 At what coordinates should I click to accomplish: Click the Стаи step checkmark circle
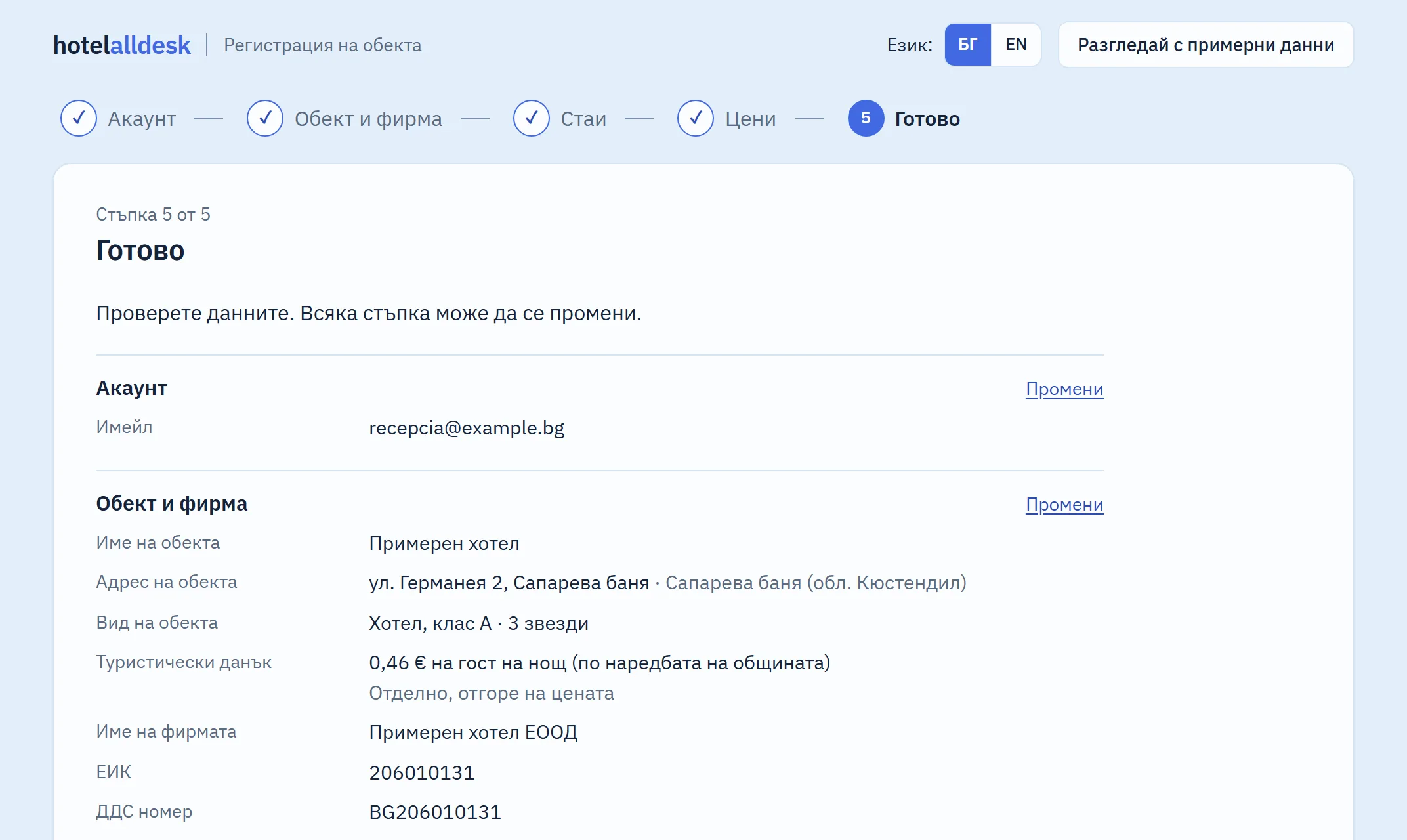click(x=532, y=118)
